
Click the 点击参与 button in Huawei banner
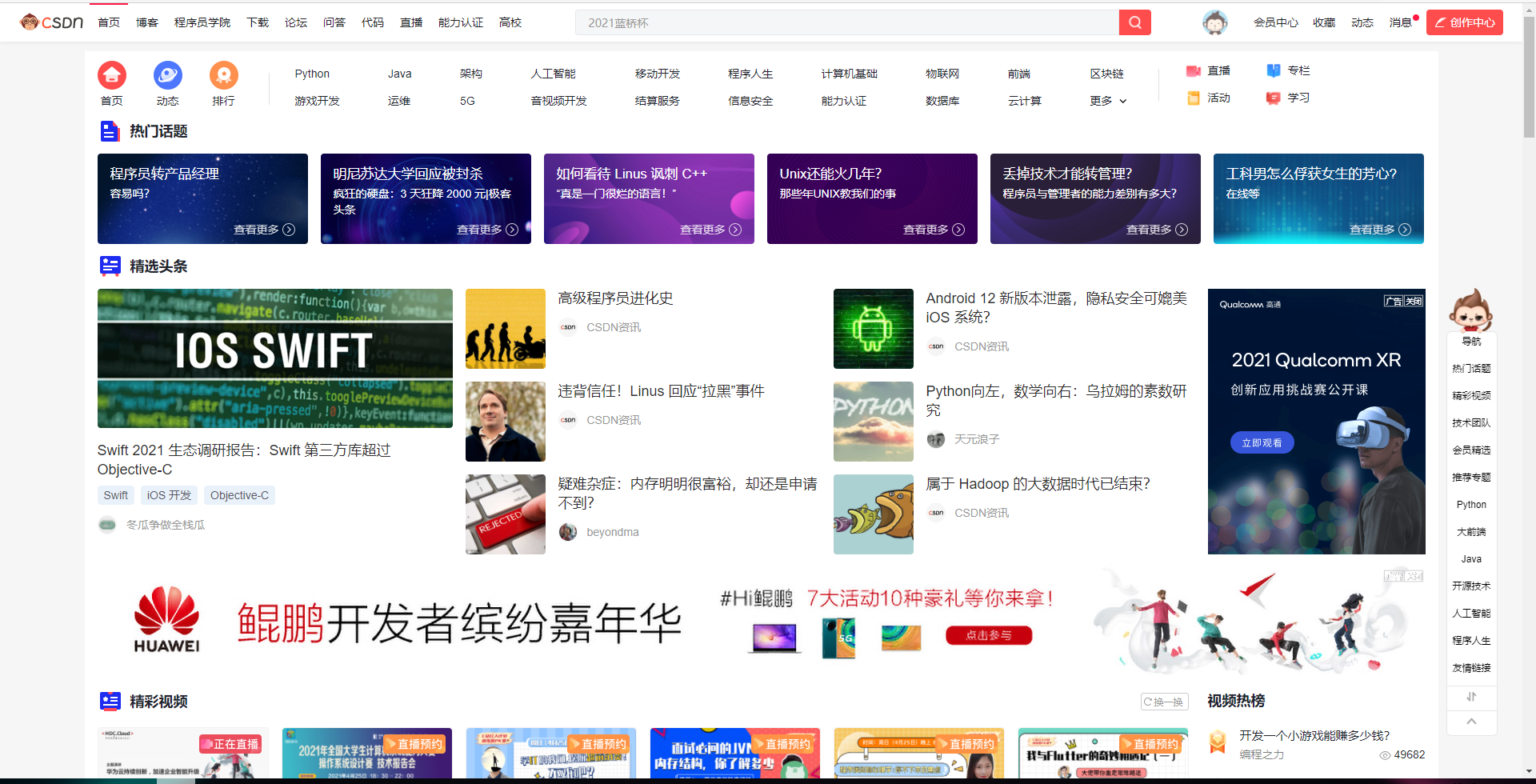pos(989,635)
